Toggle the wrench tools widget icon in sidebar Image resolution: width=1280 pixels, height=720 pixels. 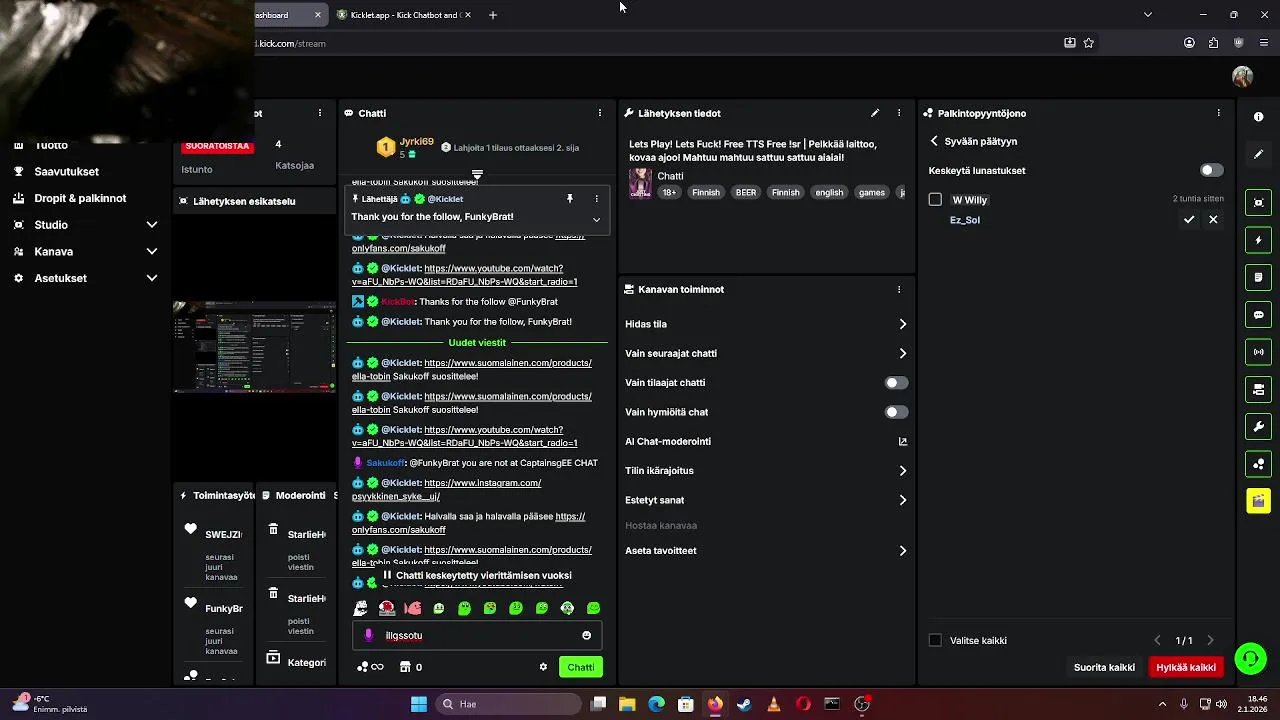(1258, 427)
